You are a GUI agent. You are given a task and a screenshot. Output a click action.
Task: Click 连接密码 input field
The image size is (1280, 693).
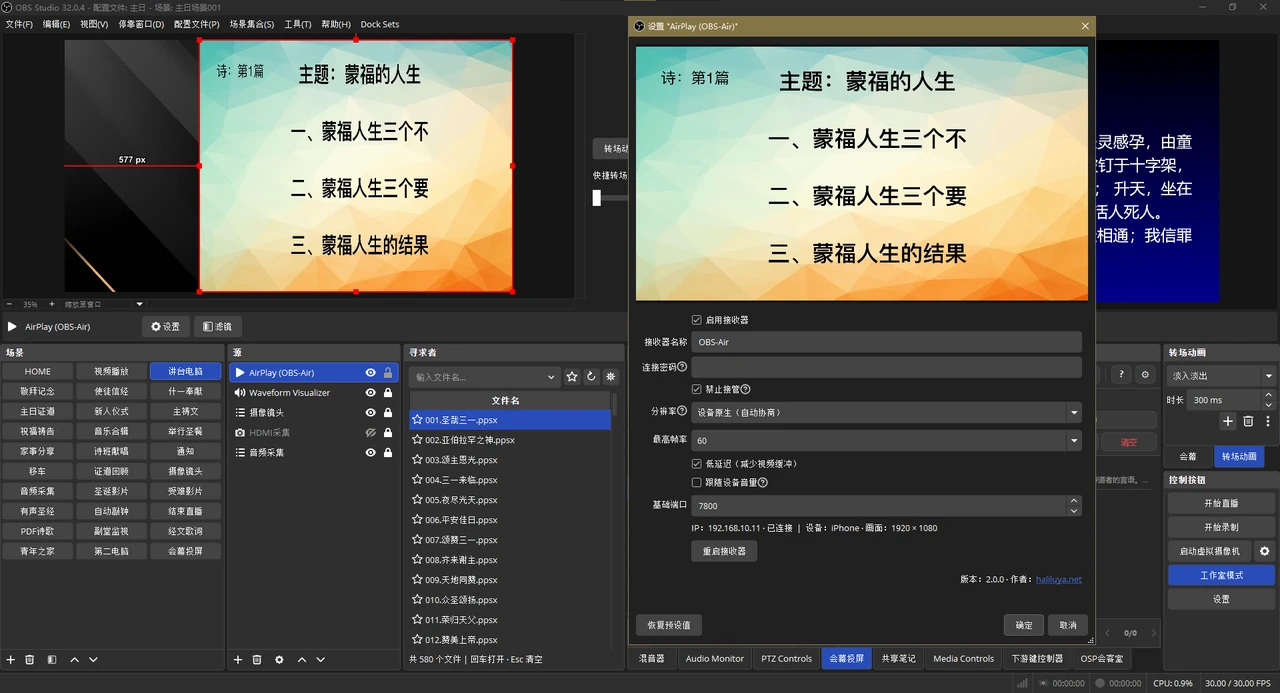886,367
